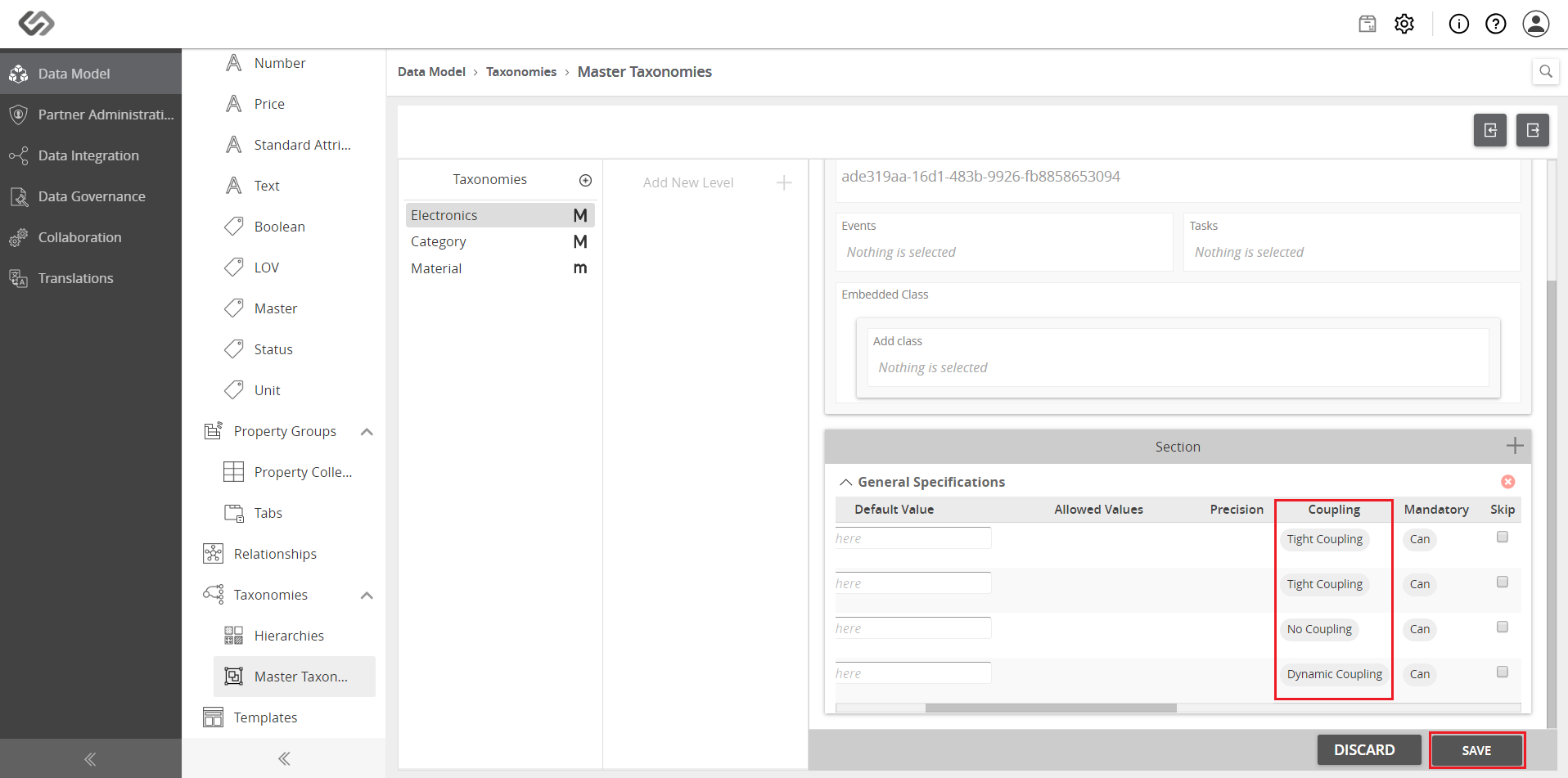Select the Material taxonomy
This screenshot has width=1568, height=778.
500,268
